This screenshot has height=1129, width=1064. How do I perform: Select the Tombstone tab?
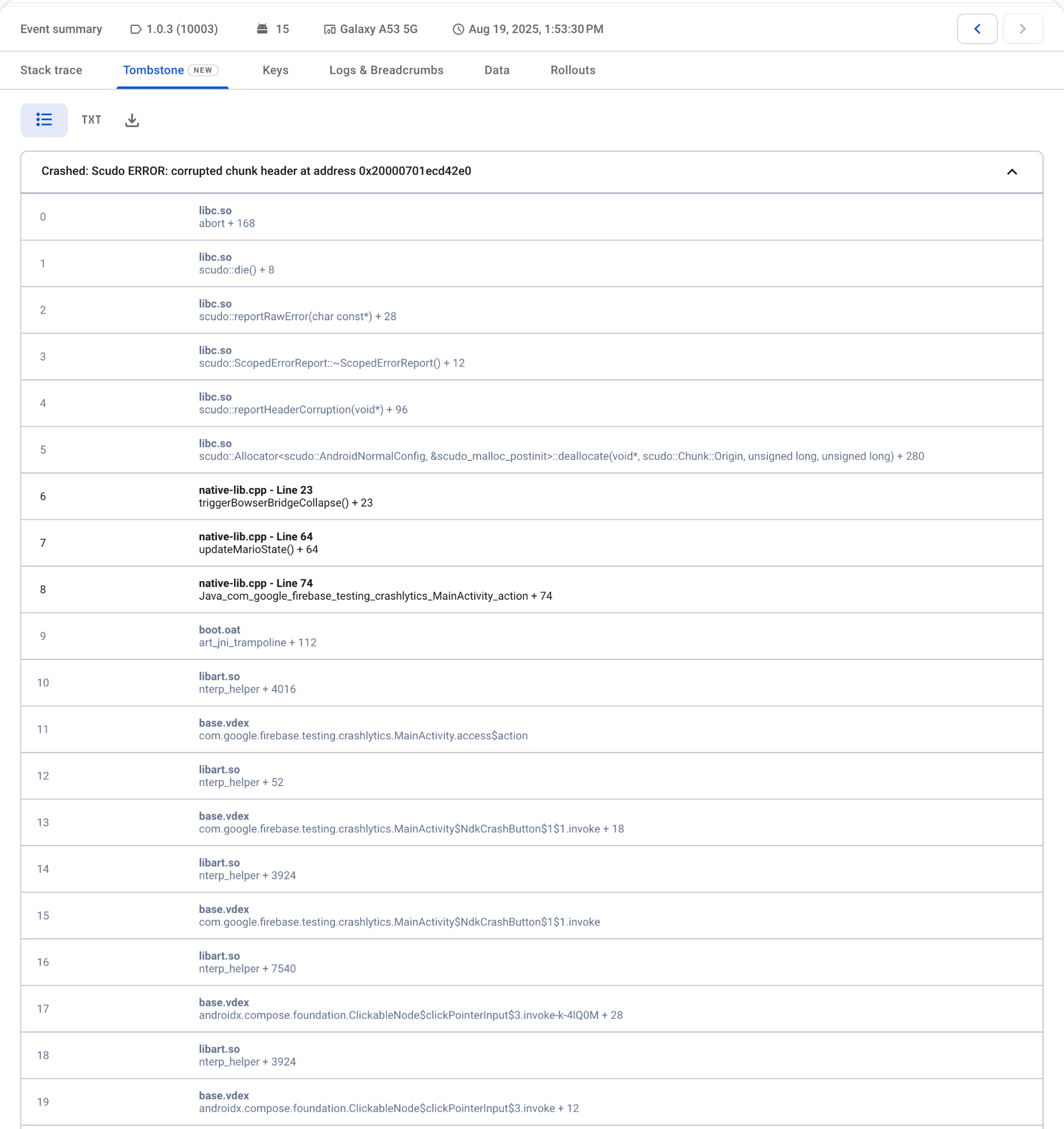(x=153, y=70)
